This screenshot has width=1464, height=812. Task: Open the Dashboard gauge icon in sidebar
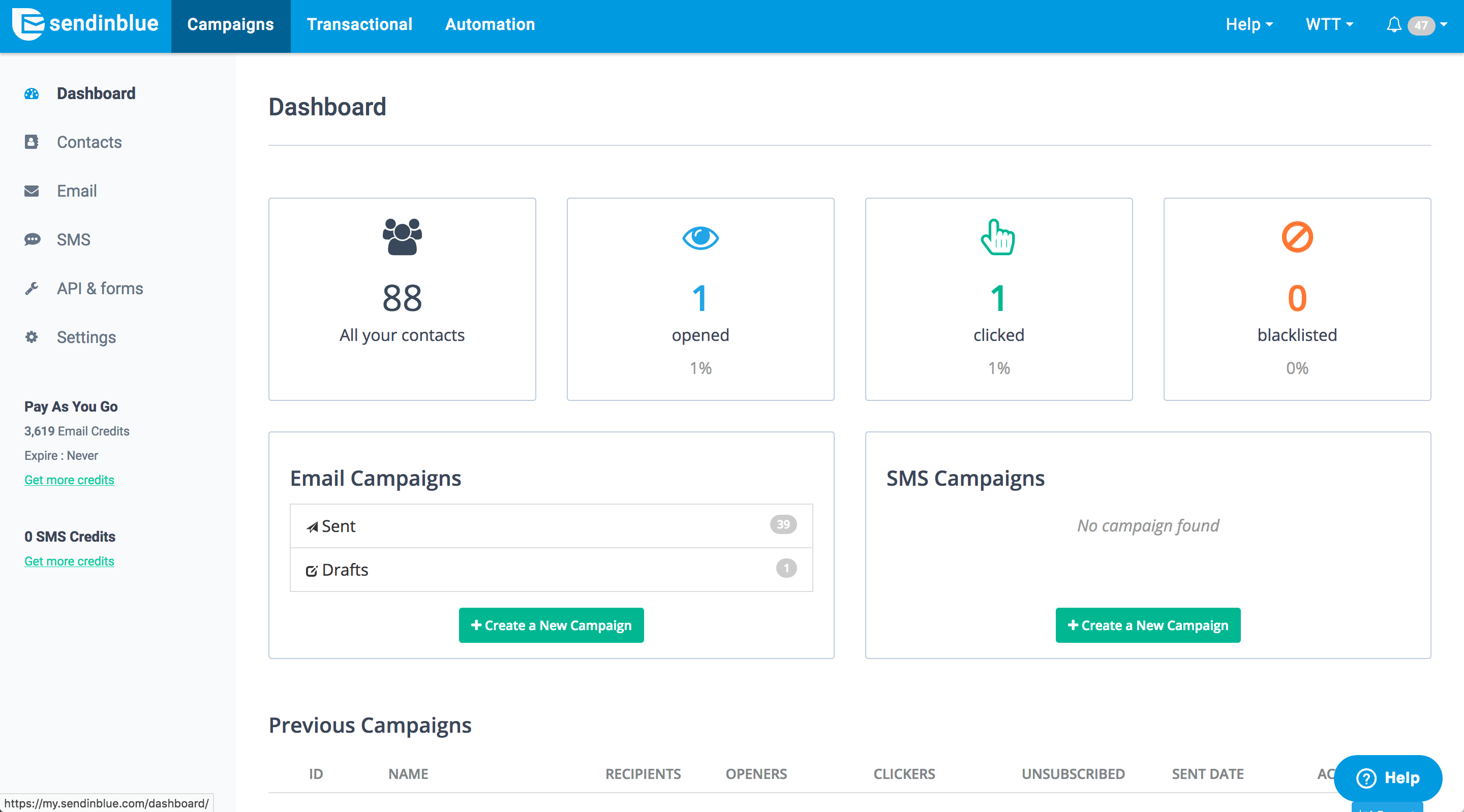[32, 94]
